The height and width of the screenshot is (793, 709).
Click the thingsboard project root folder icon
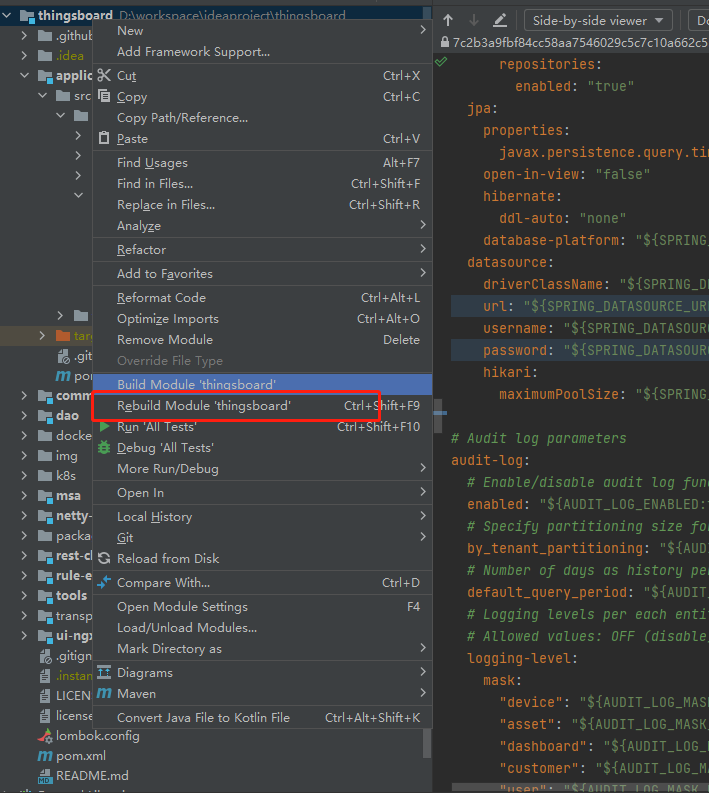click(x=27, y=16)
